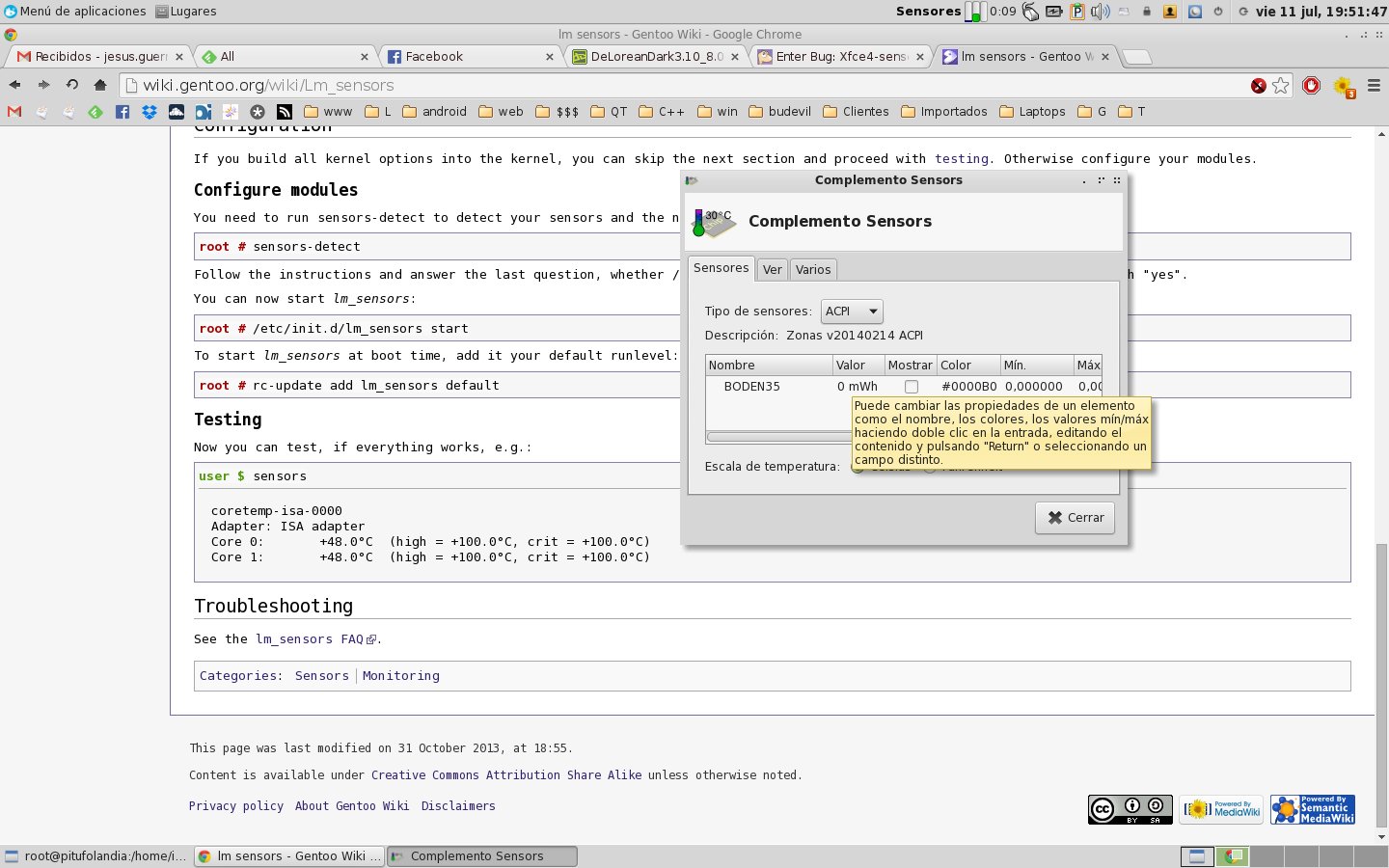The height and width of the screenshot is (868, 1389).
Task: Open the volume control in system tray
Action: click(x=1100, y=12)
